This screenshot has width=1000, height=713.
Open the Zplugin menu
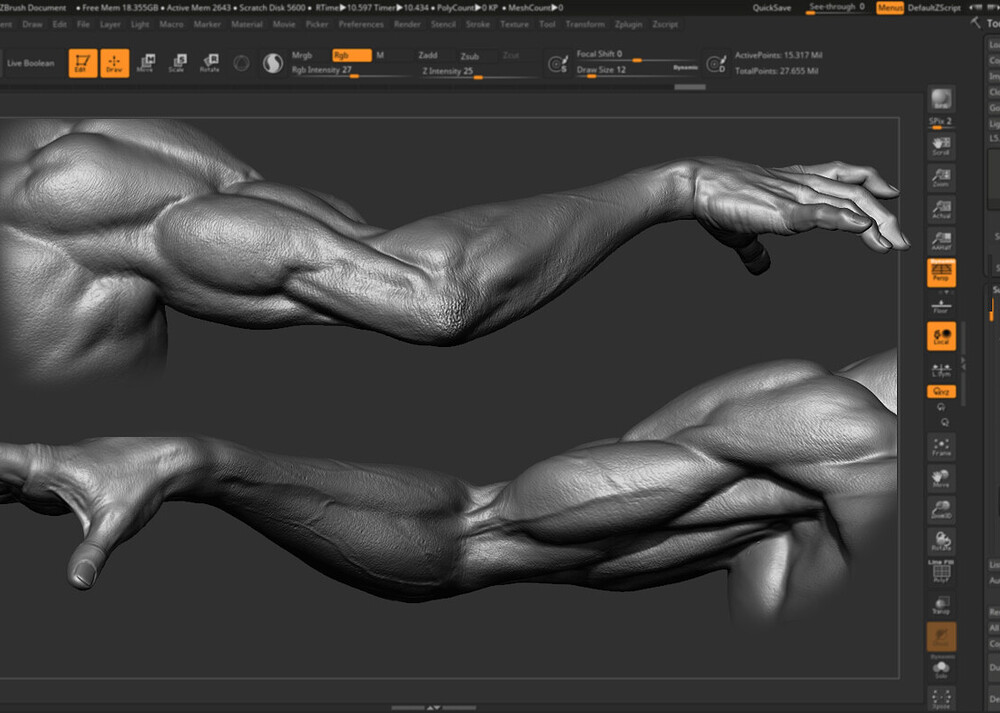pyautogui.click(x=629, y=24)
